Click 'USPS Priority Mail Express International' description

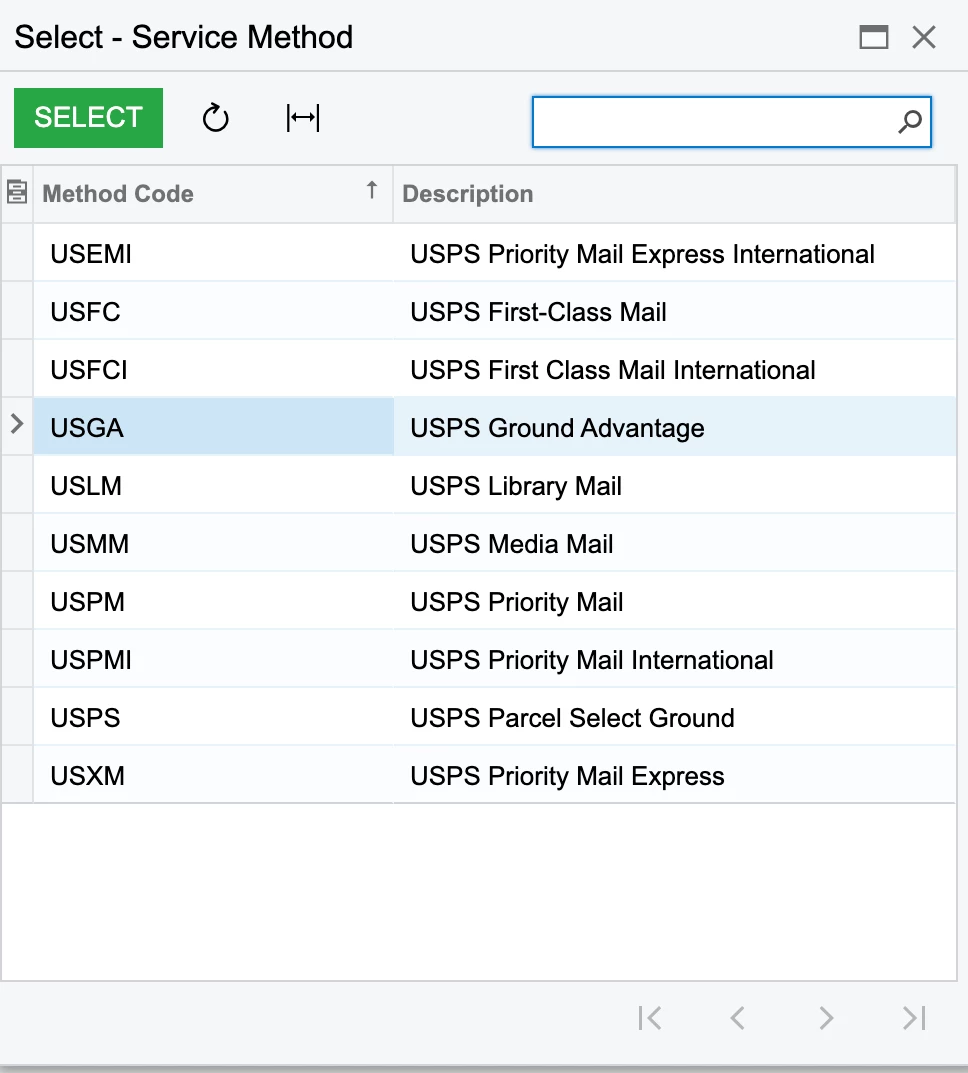(642, 254)
